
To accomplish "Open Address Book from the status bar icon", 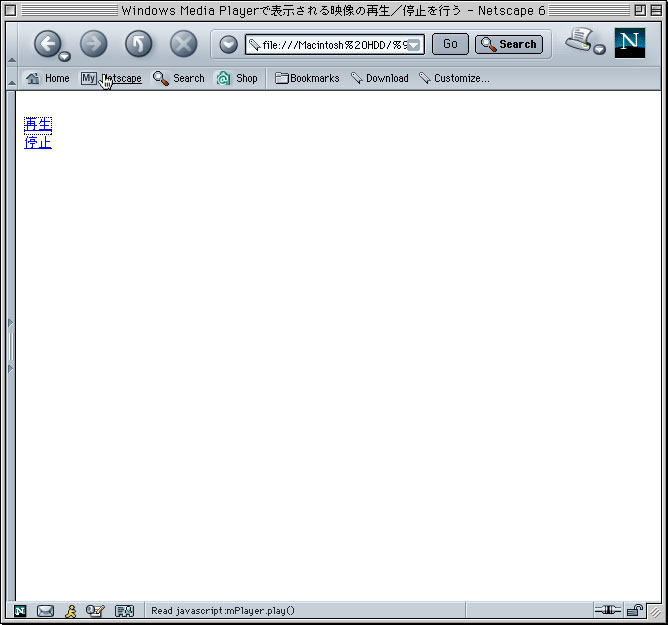I will [124, 611].
